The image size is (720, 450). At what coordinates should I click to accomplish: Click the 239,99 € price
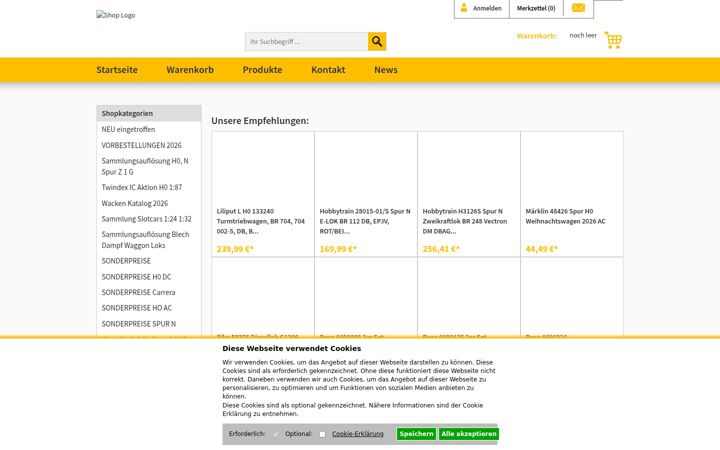click(235, 249)
